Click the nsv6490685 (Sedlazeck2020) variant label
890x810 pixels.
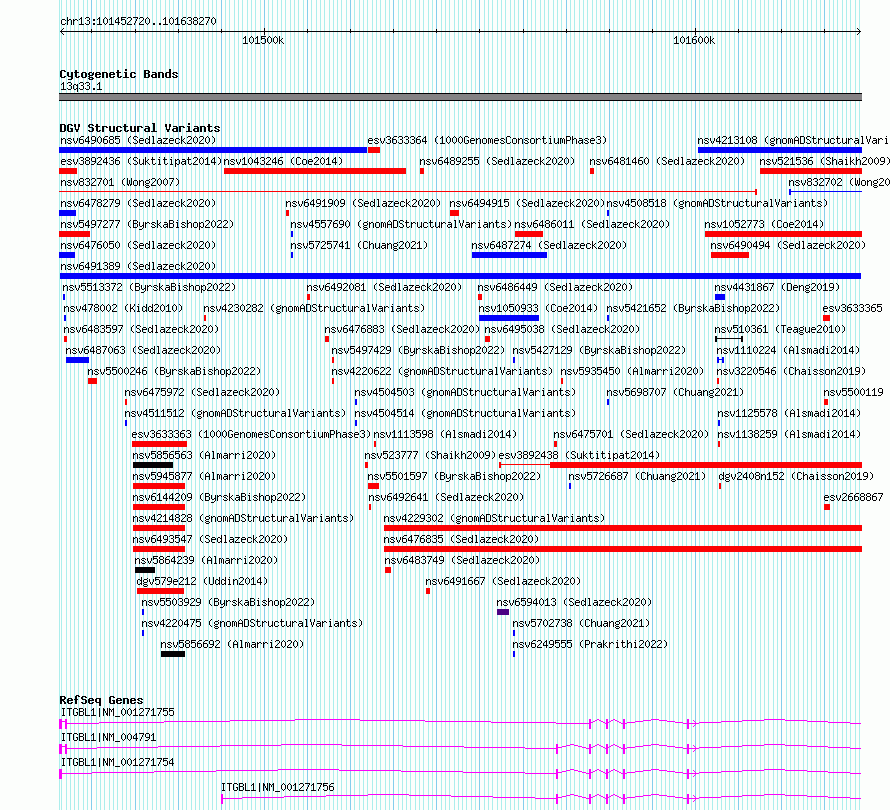click(x=138, y=140)
